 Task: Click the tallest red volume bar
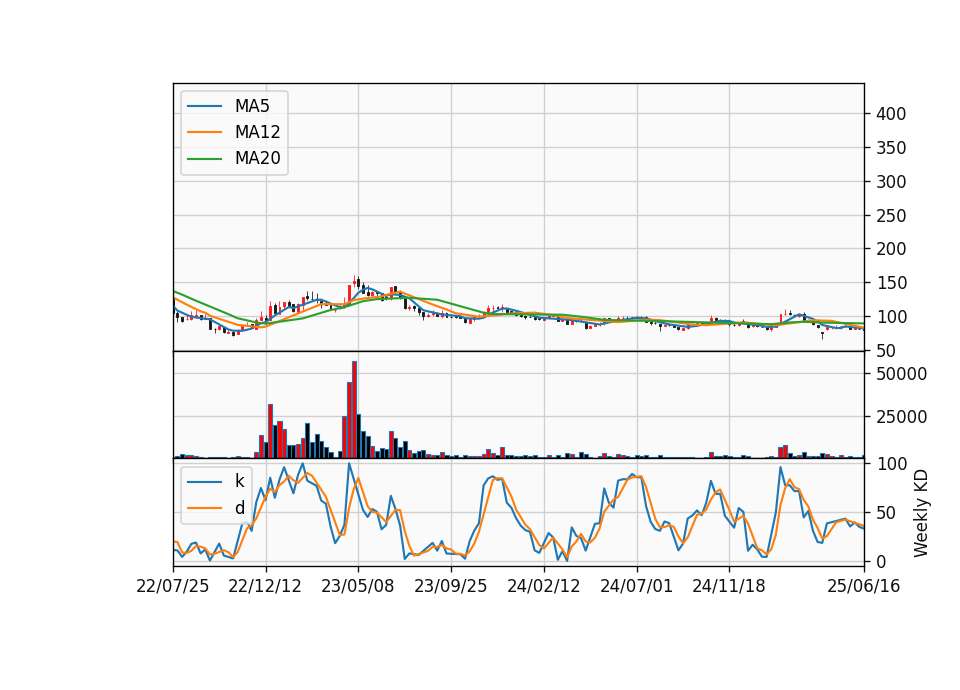point(354,410)
